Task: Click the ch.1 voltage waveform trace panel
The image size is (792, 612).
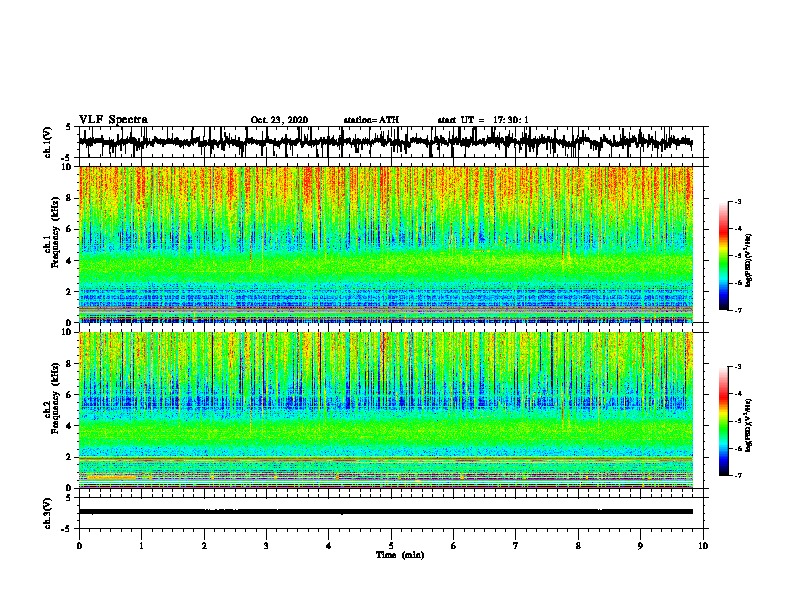Action: (391, 142)
